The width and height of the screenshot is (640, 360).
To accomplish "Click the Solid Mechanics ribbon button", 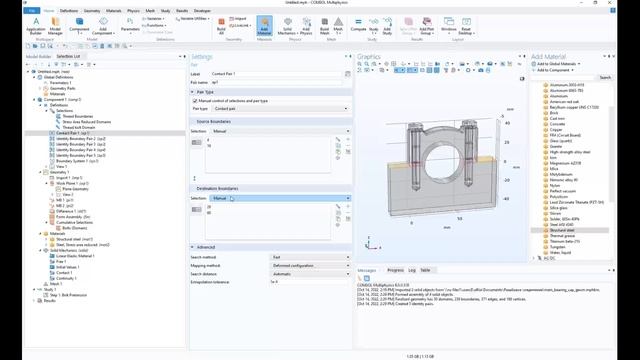I will pyautogui.click(x=287, y=26).
